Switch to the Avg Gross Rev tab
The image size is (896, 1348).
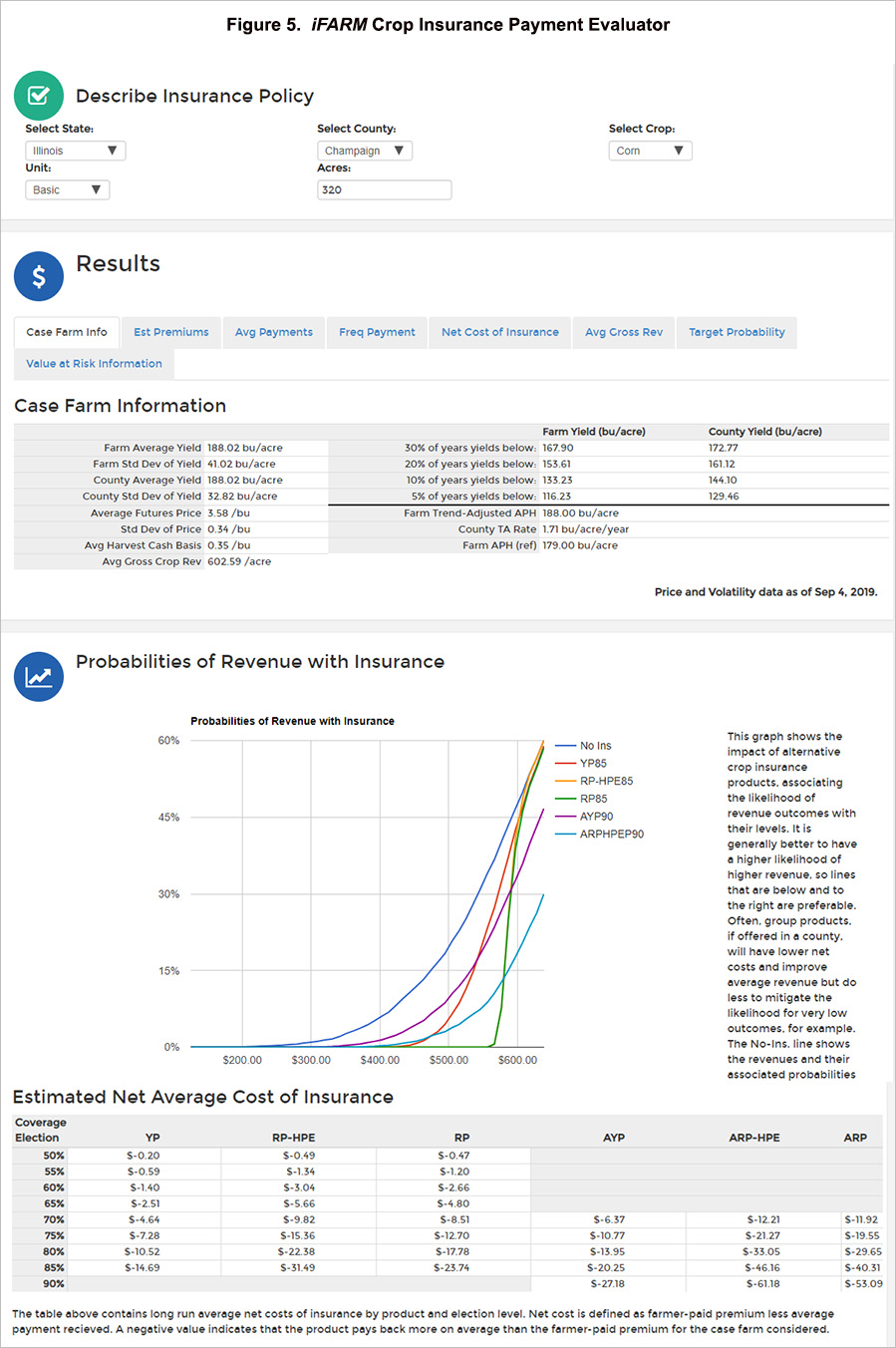coord(624,332)
